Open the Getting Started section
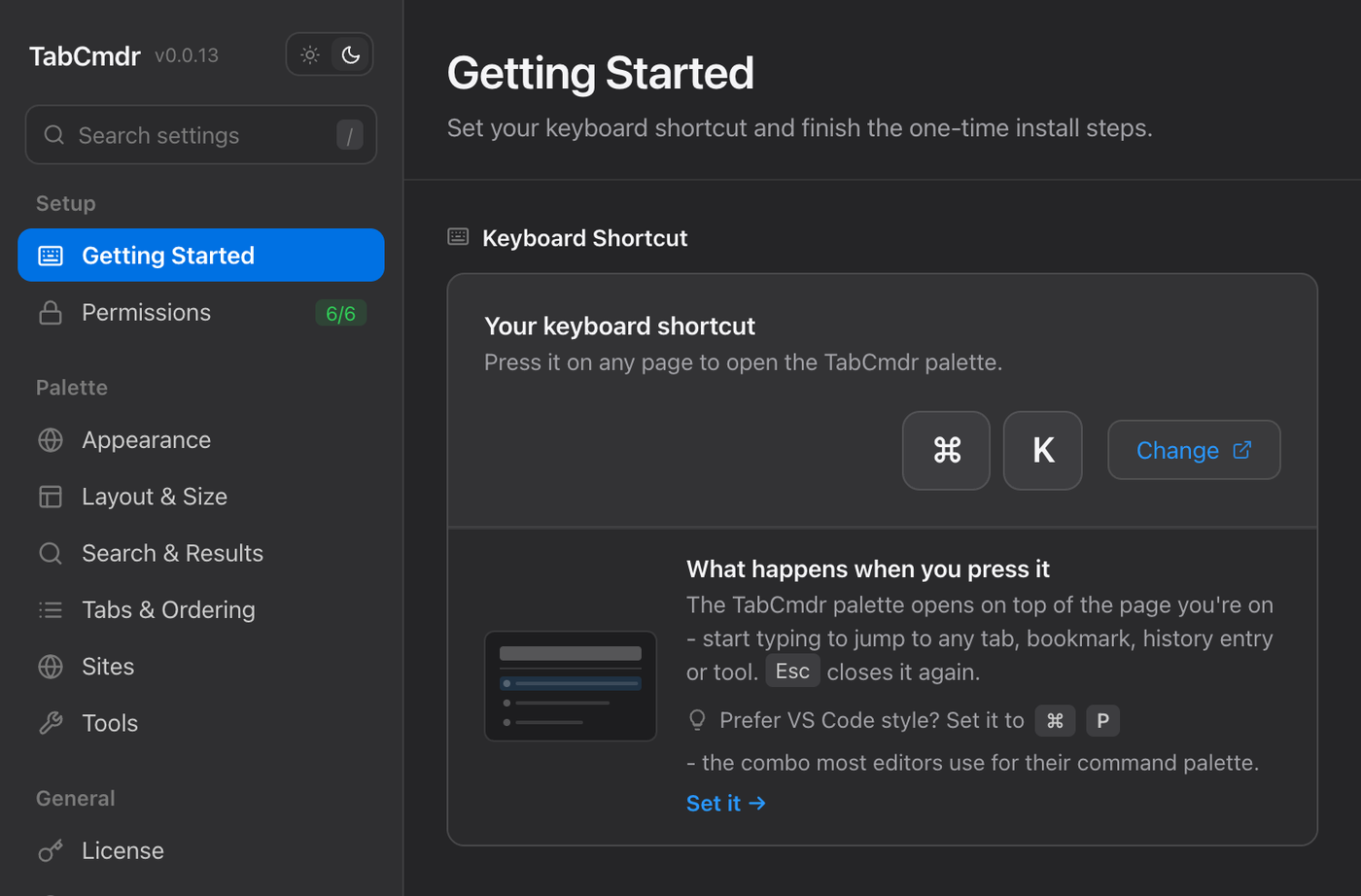The image size is (1361, 896). coord(201,256)
